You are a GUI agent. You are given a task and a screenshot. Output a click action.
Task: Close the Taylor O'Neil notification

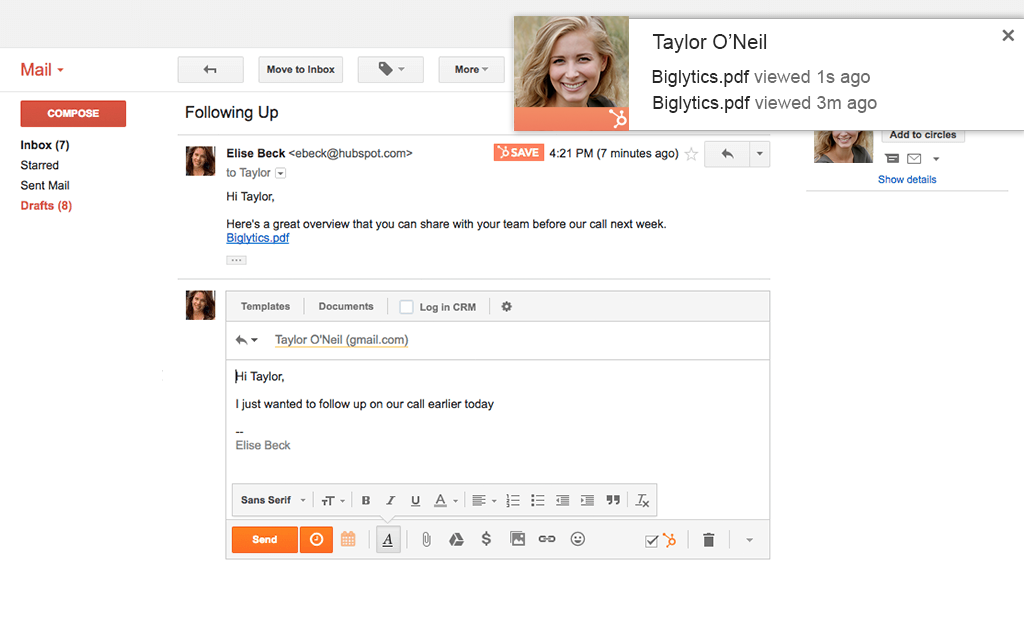tap(1008, 35)
